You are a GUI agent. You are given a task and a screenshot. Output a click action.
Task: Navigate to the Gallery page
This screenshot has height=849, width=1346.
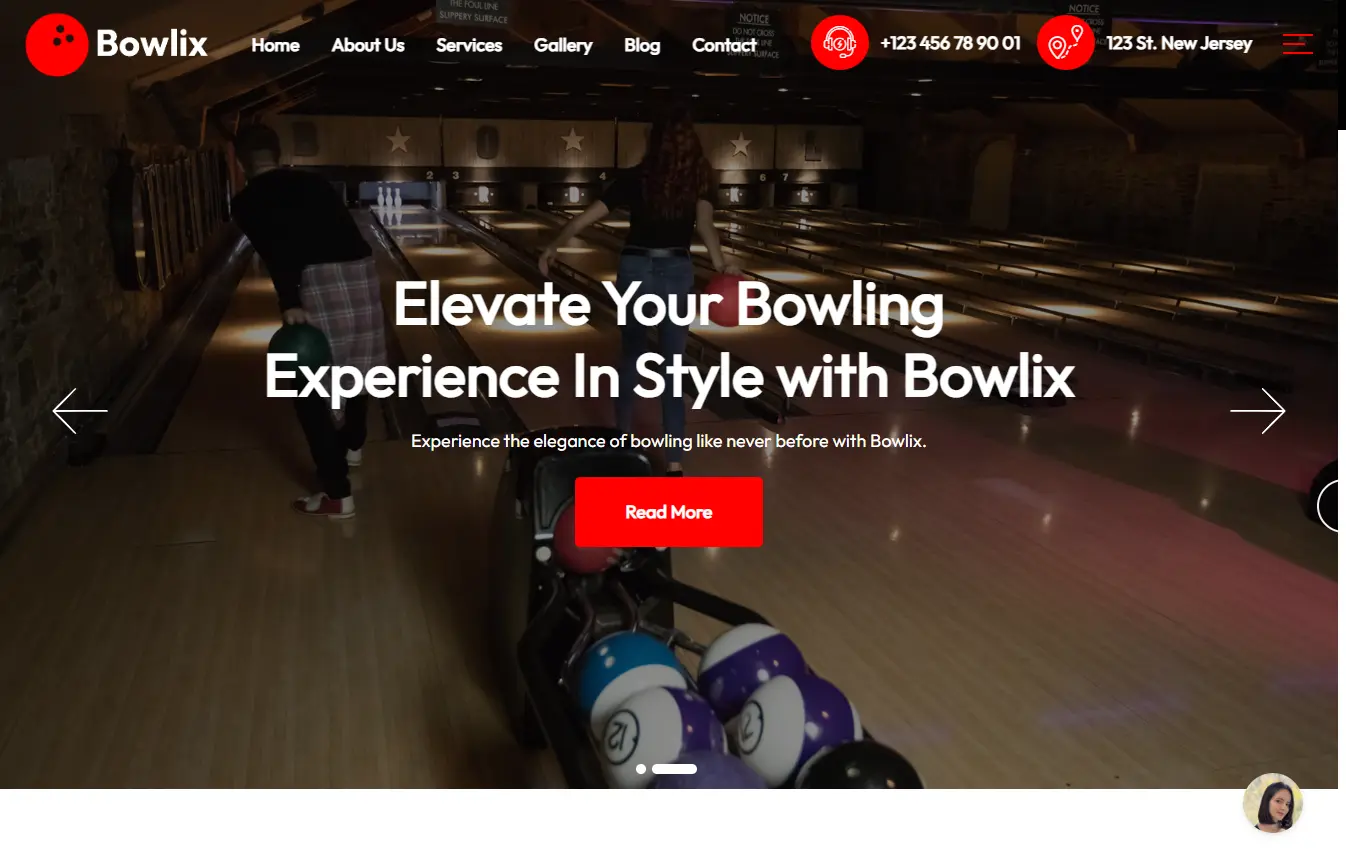563,45
